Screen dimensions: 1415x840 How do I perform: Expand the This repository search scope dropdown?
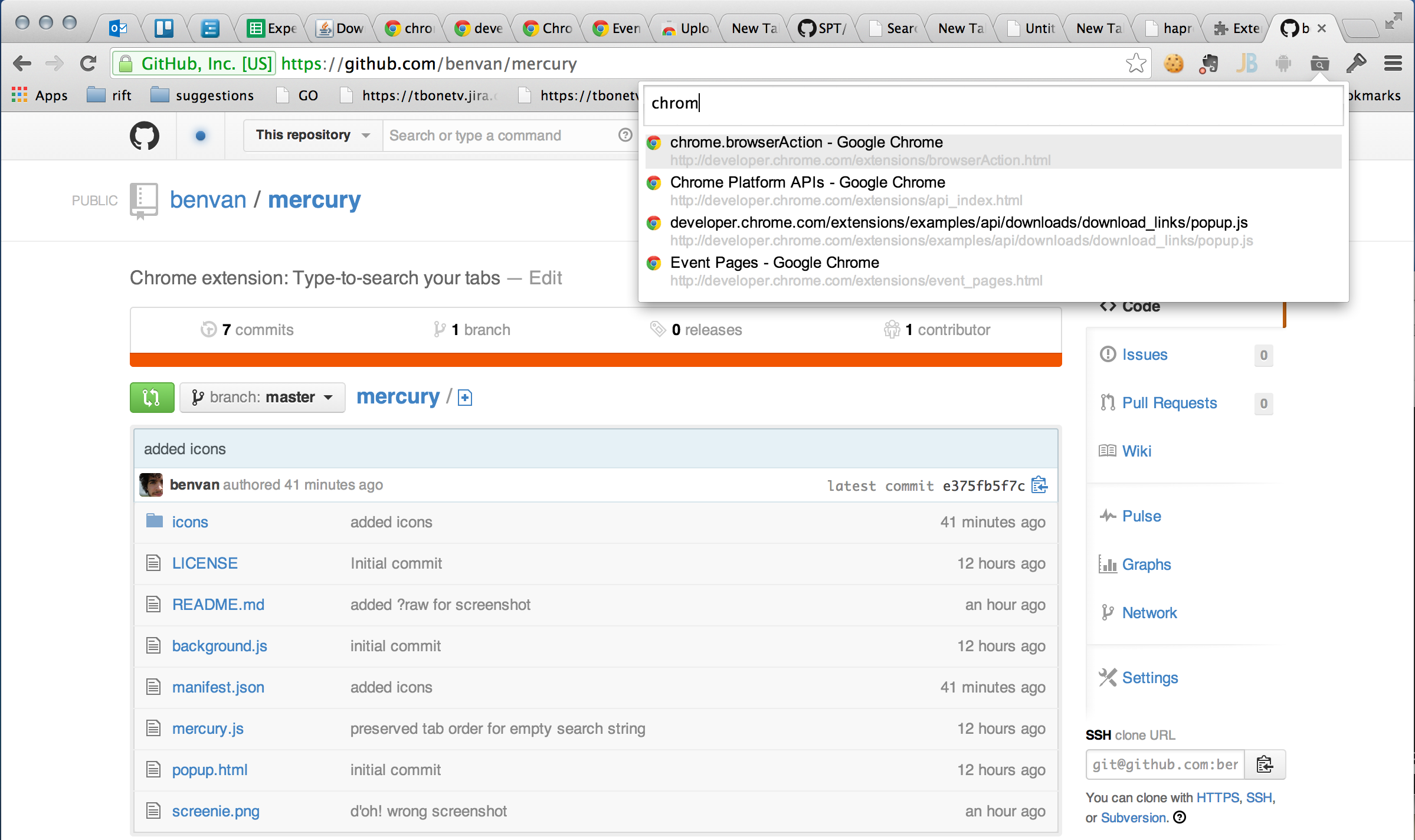click(x=313, y=135)
